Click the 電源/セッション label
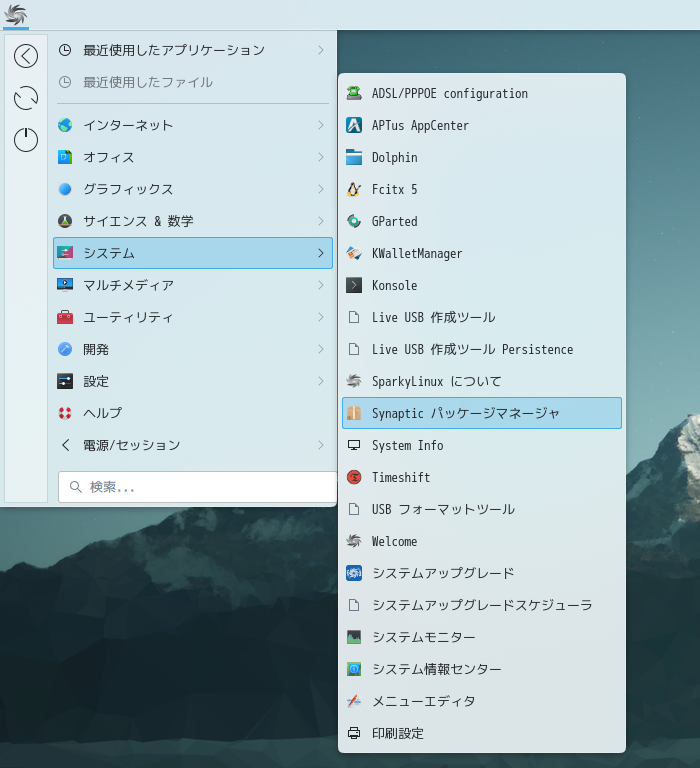 (x=132, y=445)
